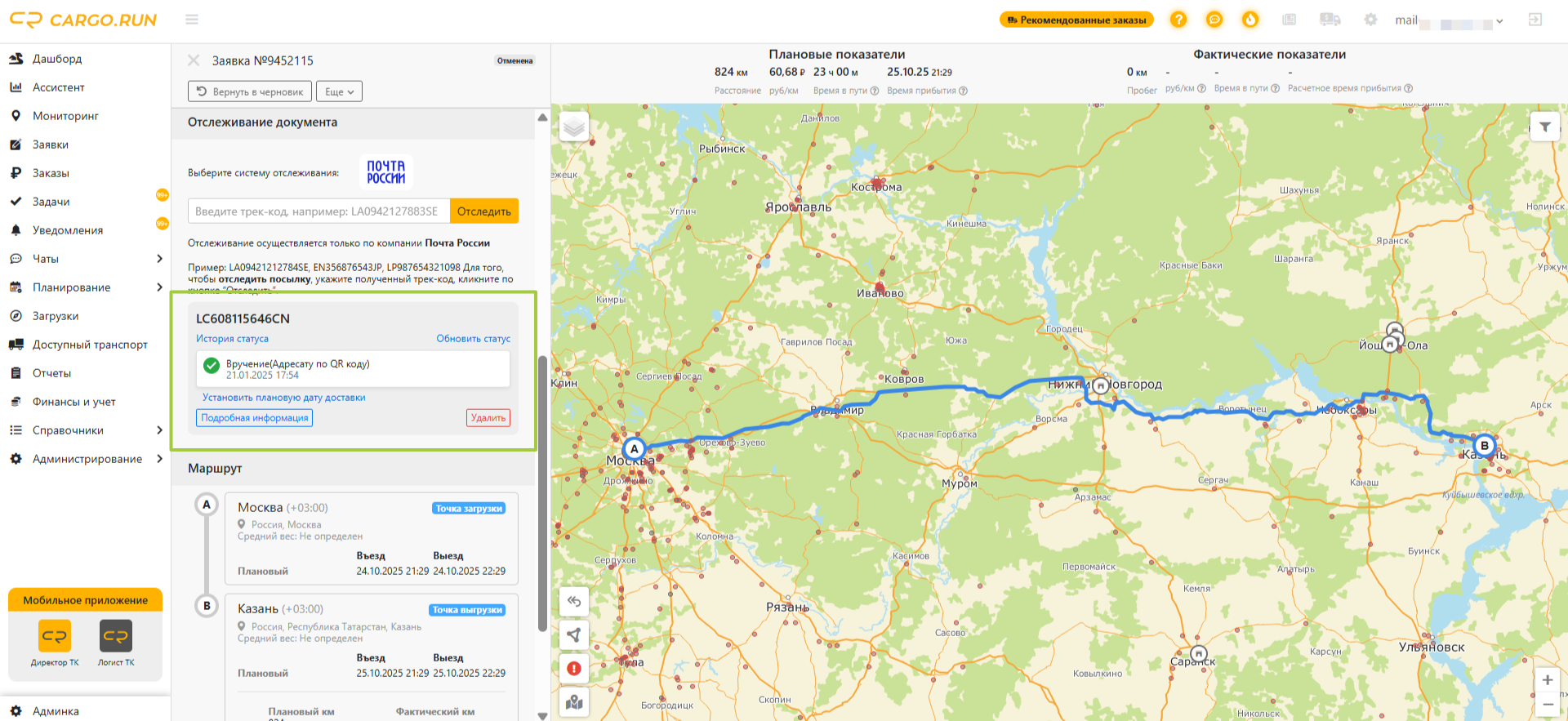
Task: Click the gray truck with dollar icon
Action: [x=1330, y=20]
